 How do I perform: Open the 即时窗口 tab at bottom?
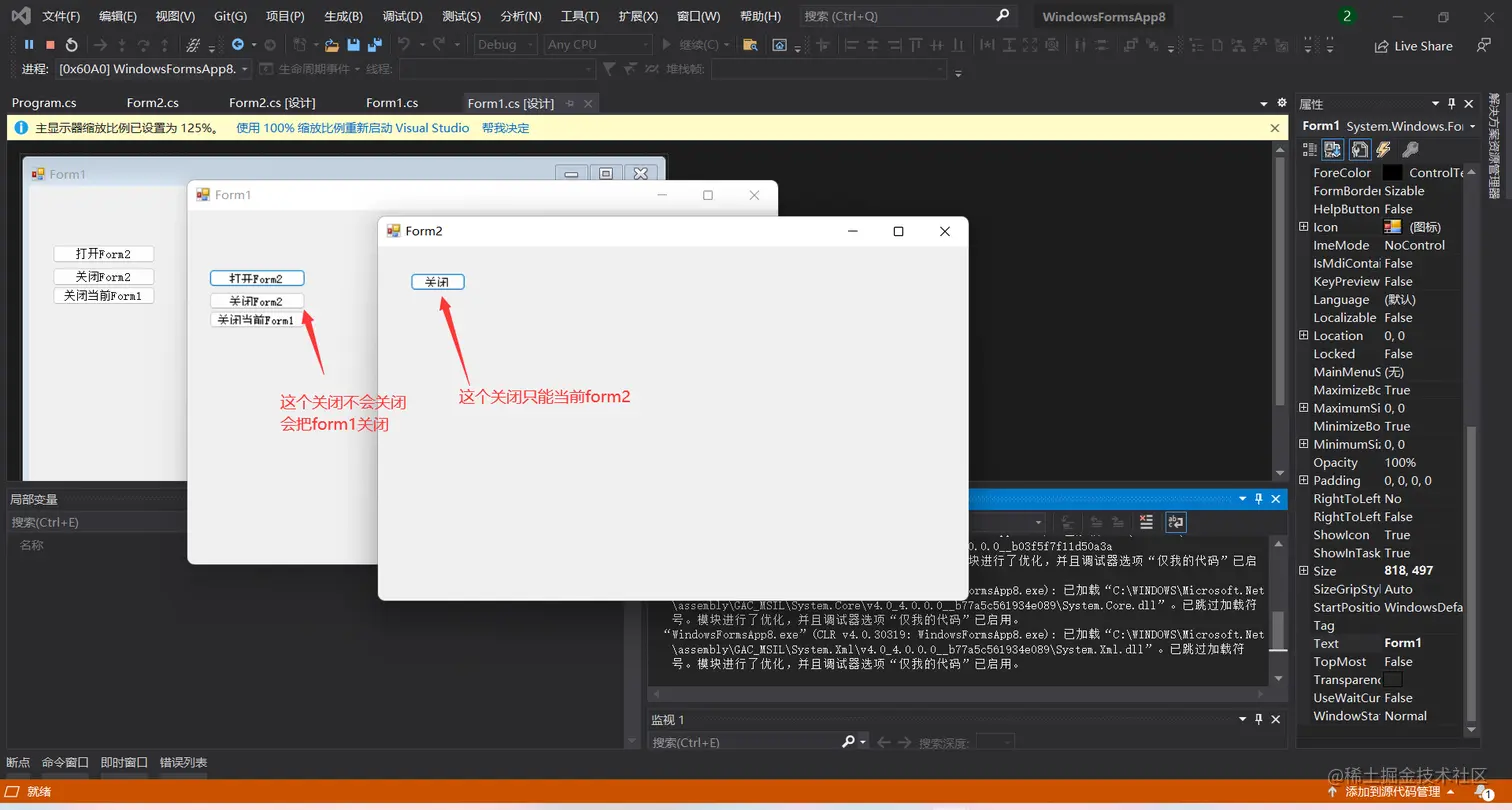click(x=124, y=763)
